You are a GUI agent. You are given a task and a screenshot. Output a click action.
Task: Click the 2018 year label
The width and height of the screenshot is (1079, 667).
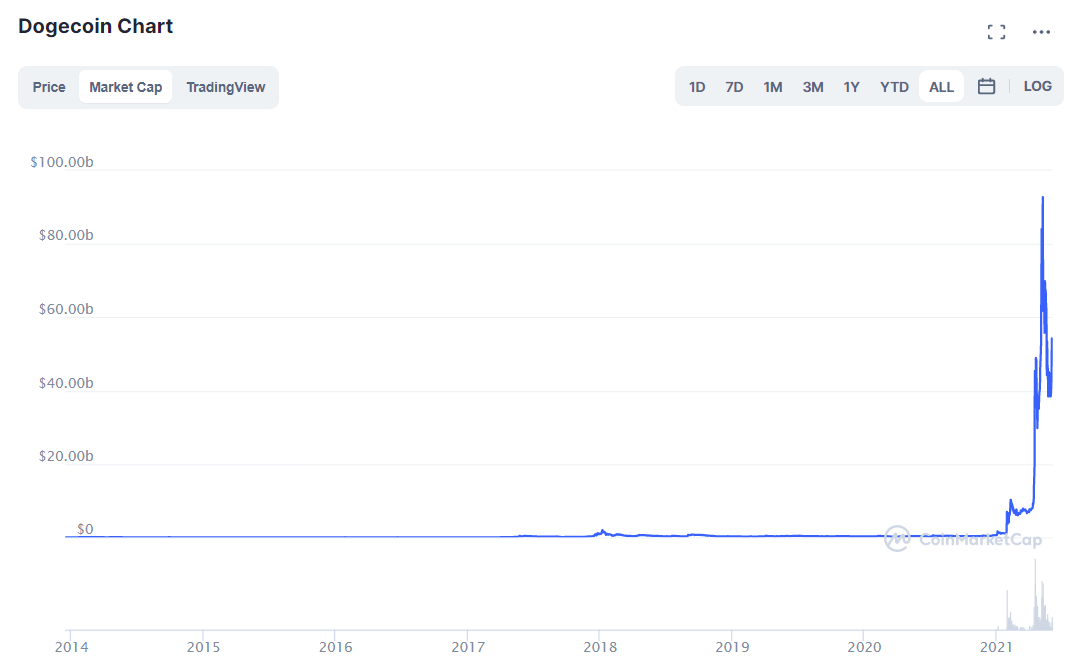point(600,647)
